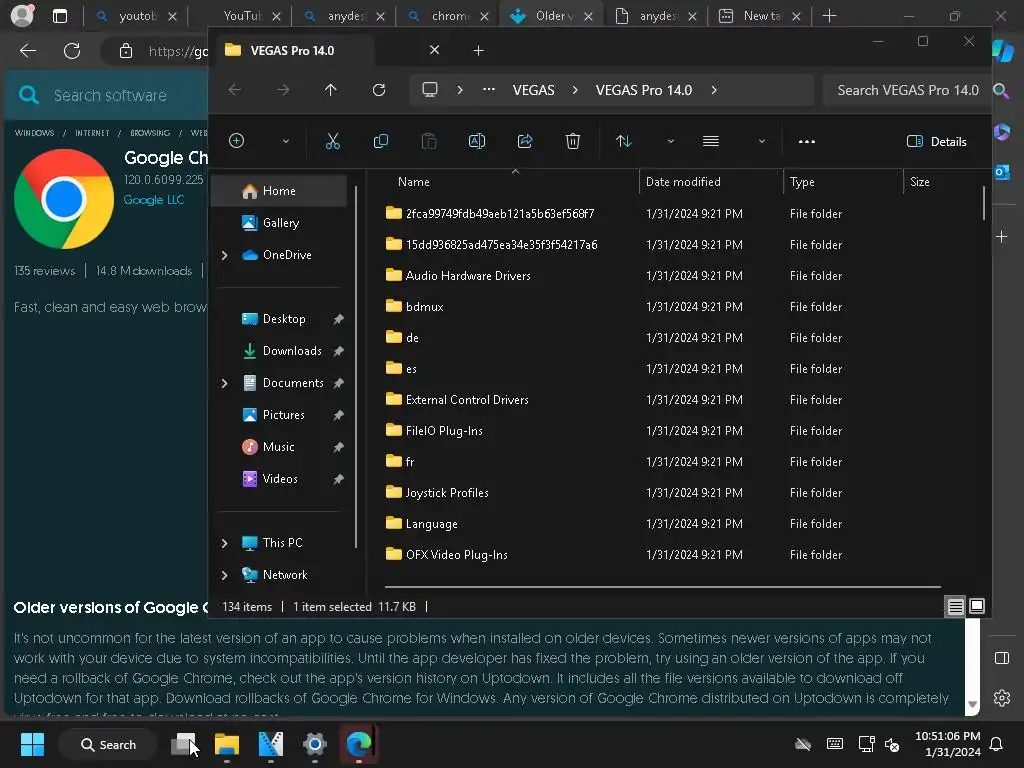Click the Google LLC developer link
1024x768 pixels.
click(154, 200)
